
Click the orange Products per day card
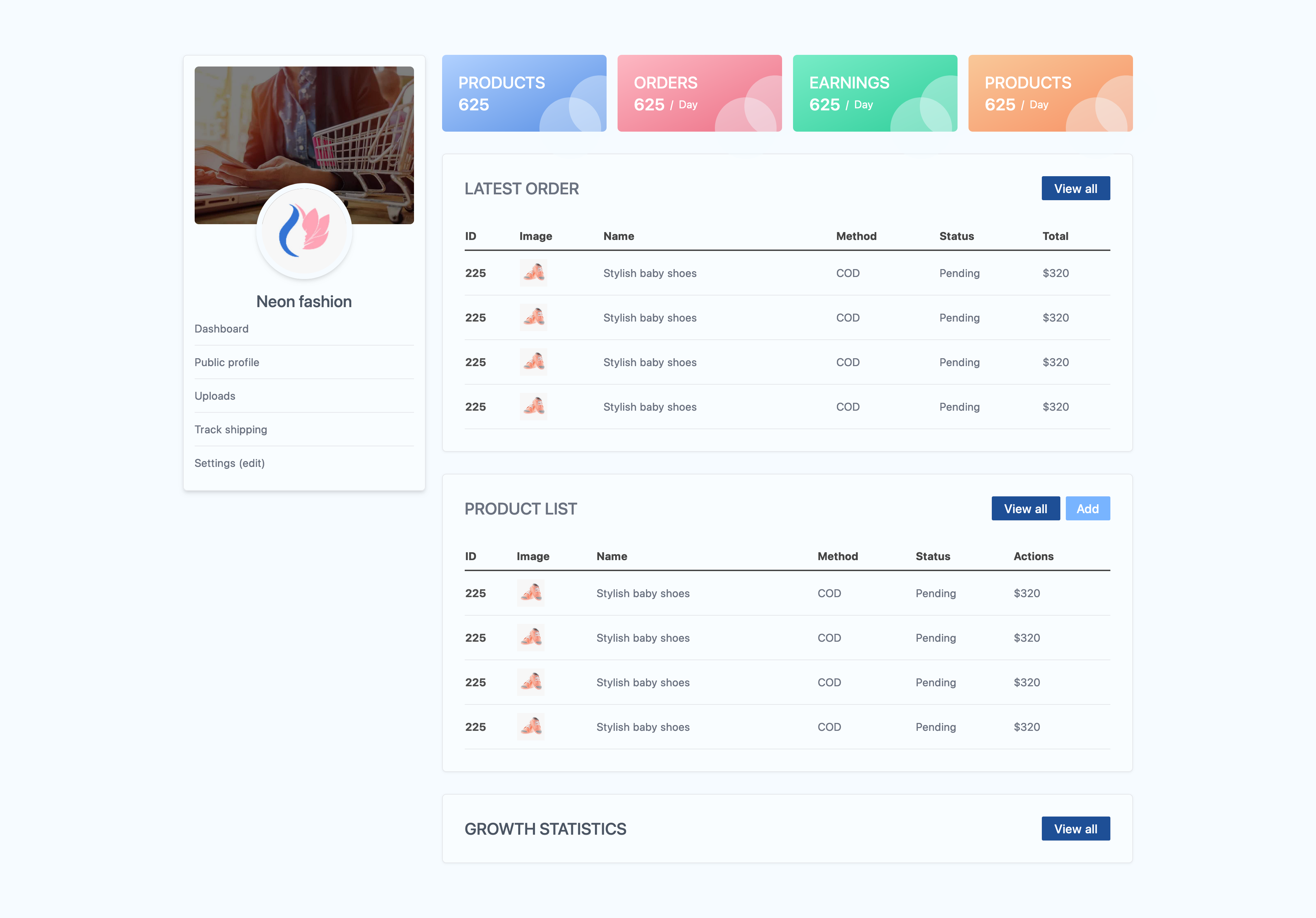(1050, 94)
